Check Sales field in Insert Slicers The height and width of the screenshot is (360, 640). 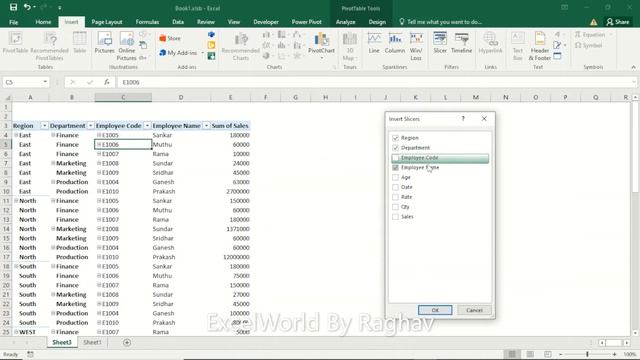[395, 217]
